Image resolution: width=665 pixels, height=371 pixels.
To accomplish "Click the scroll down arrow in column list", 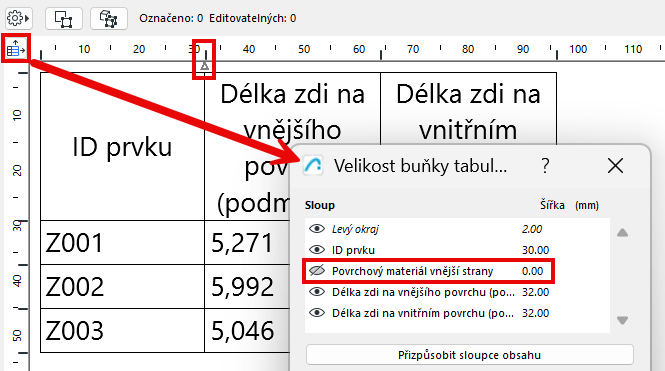I will coord(622,320).
